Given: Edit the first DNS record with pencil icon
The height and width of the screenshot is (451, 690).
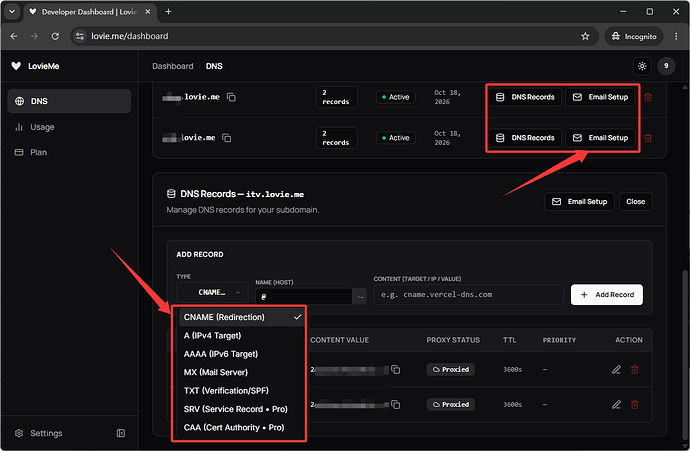Looking at the screenshot, I should click(x=616, y=370).
